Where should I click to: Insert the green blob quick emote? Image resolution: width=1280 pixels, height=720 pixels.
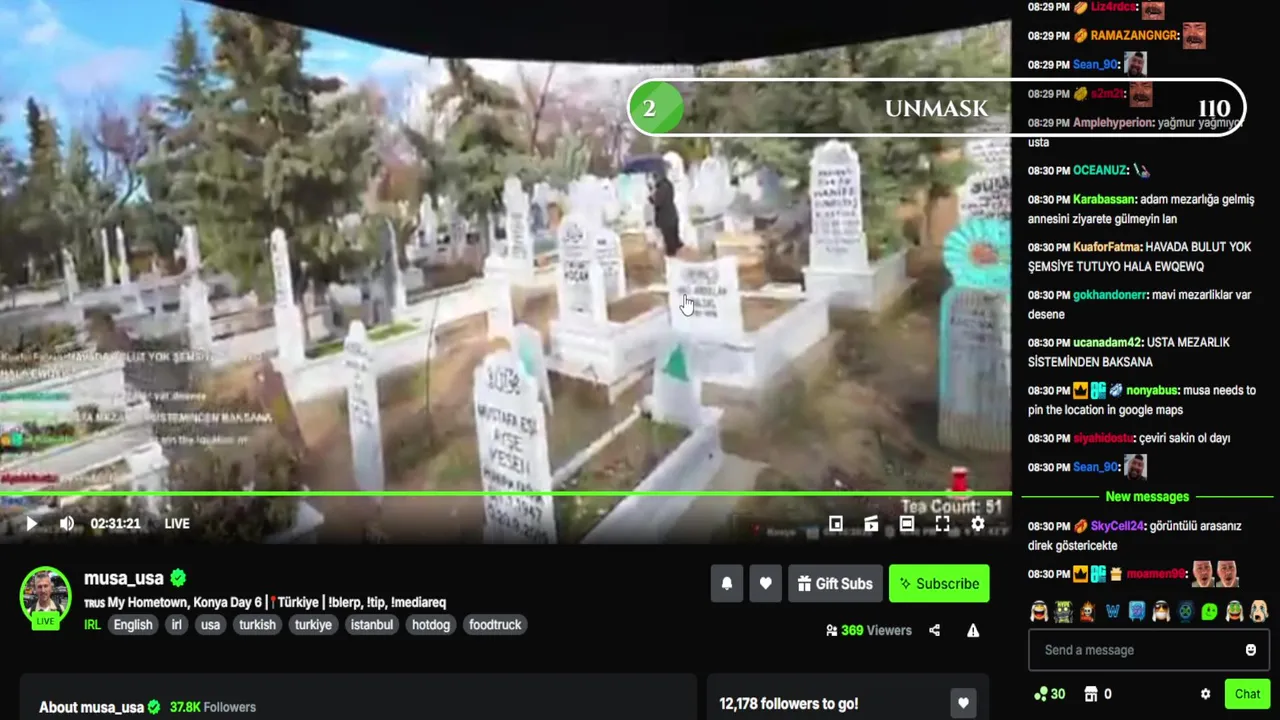click(1210, 611)
